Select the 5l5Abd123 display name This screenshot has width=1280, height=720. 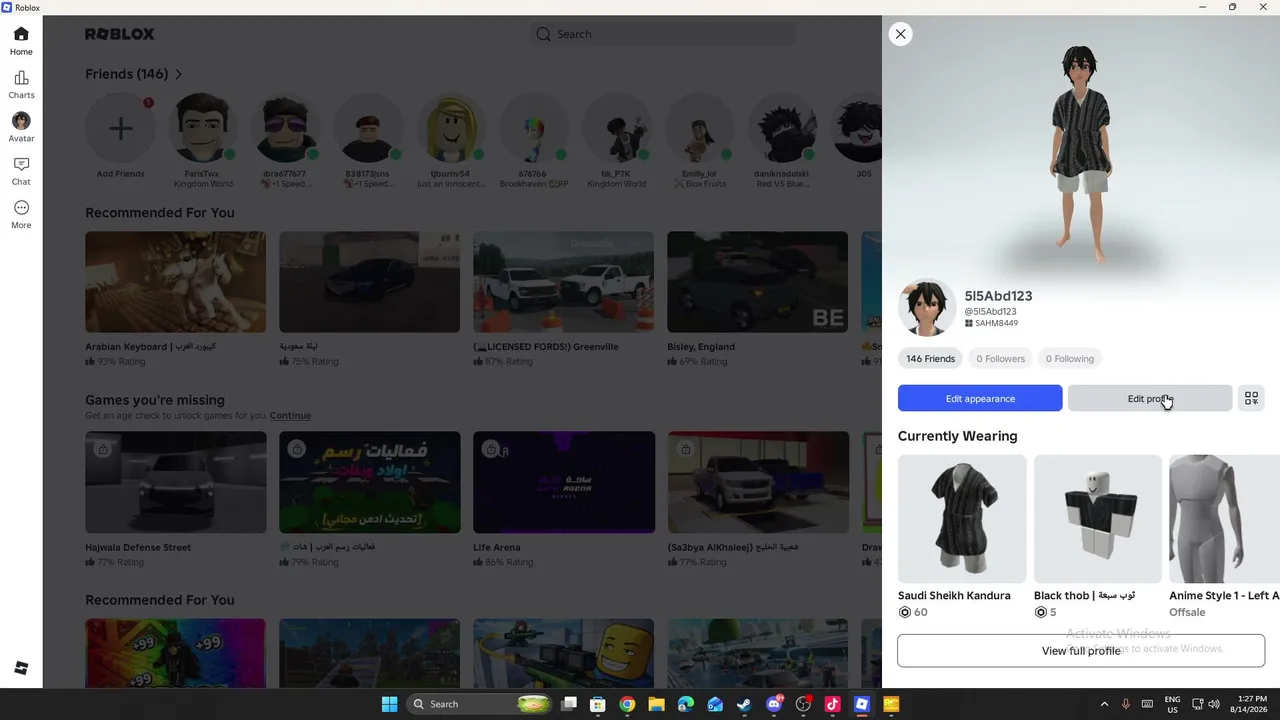(998, 296)
